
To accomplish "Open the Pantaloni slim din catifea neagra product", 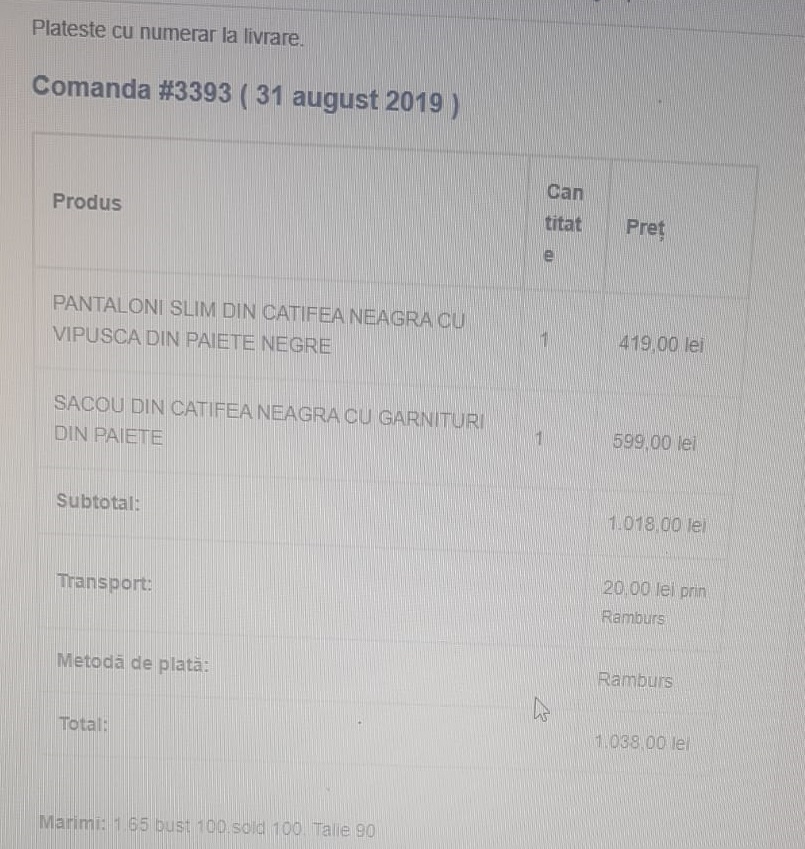I will (259, 325).
